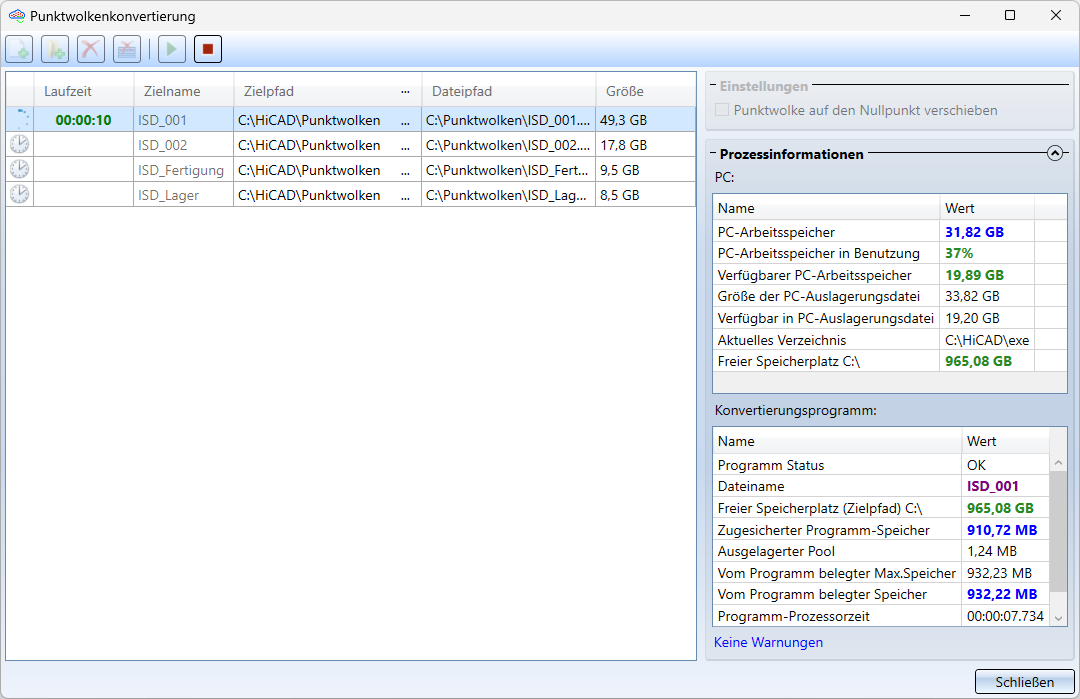
Task: Click the clock icon in the ISD_002 row
Action: point(19,145)
